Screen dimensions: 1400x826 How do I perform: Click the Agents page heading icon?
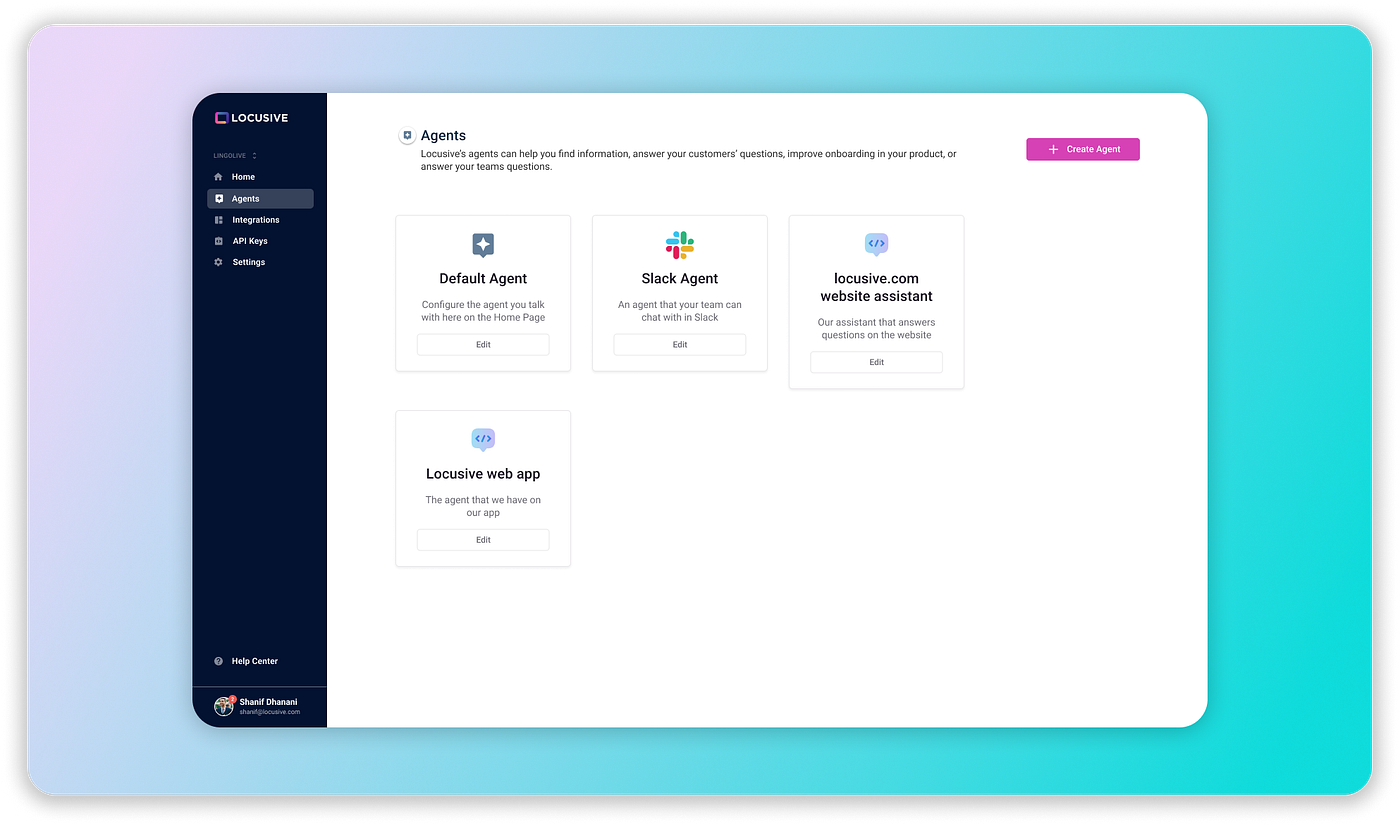(x=407, y=136)
